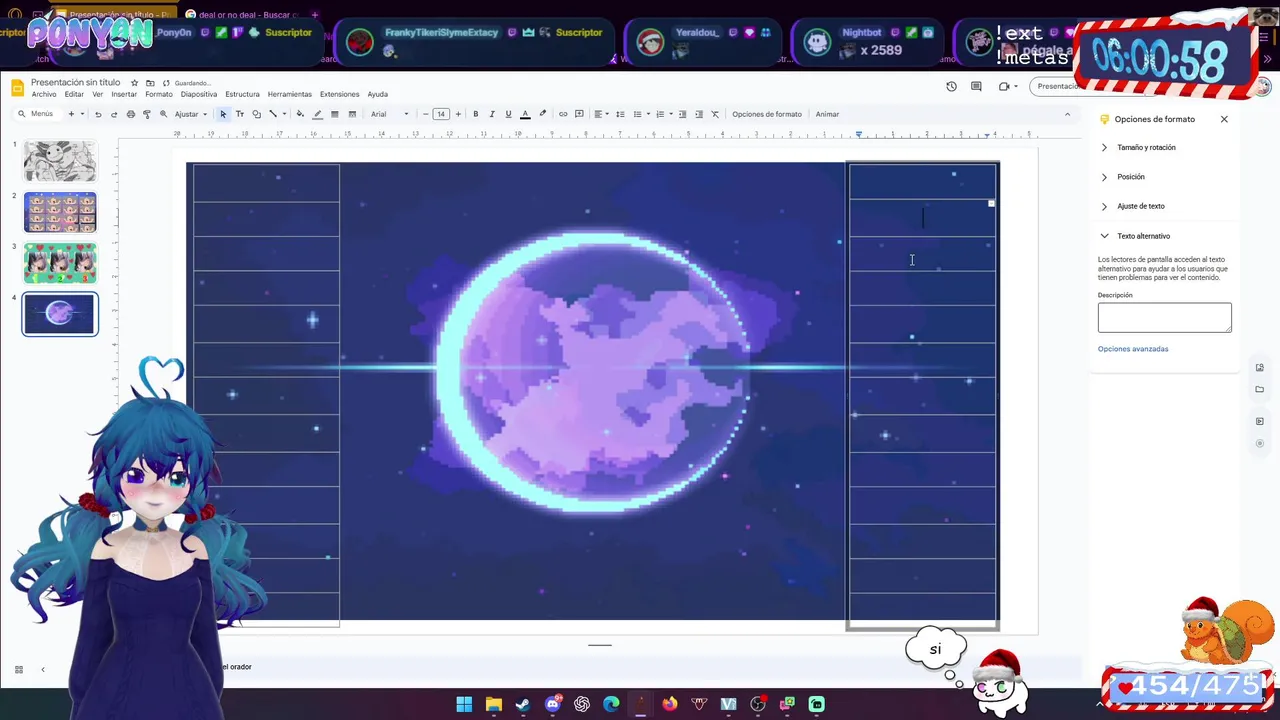The height and width of the screenshot is (720, 1280).
Task: Open the Herramientas menu
Action: (290, 95)
